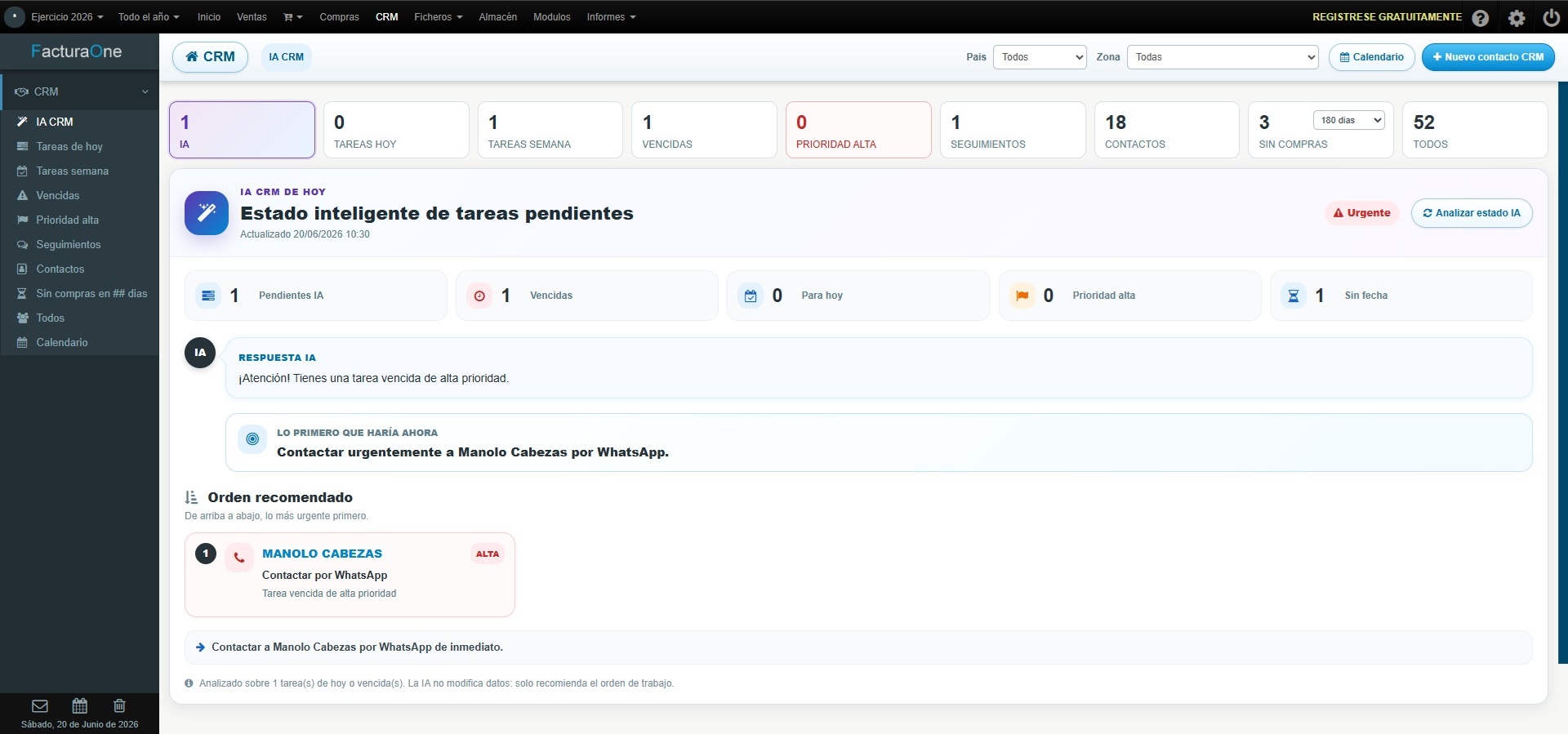
Task: Open Ventas menu
Action: coord(252,17)
